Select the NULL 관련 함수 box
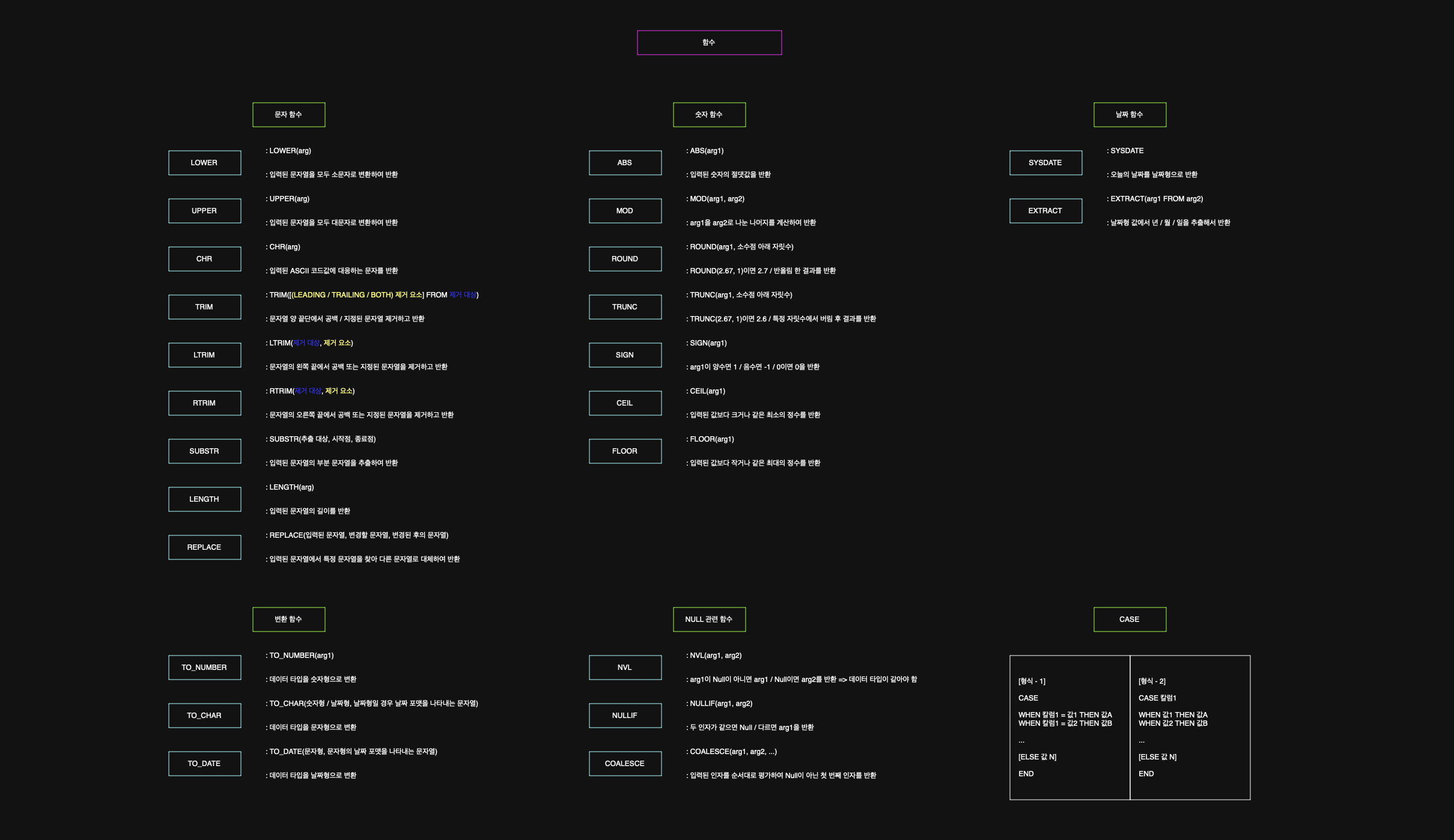The image size is (1454, 840). pos(709,619)
